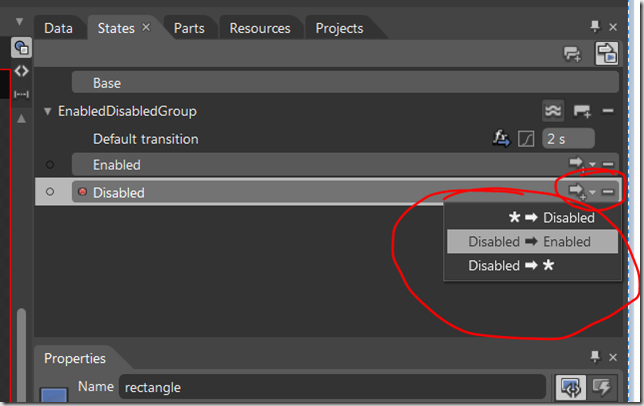Add transition for the Enabled state
The width and height of the screenshot is (644, 406).
click(577, 163)
